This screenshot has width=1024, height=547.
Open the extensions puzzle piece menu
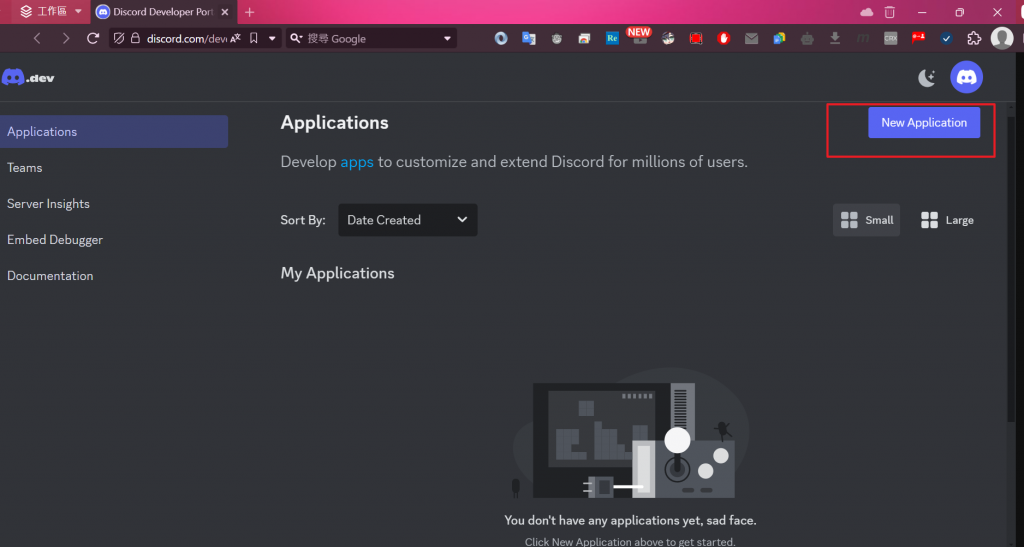point(974,39)
